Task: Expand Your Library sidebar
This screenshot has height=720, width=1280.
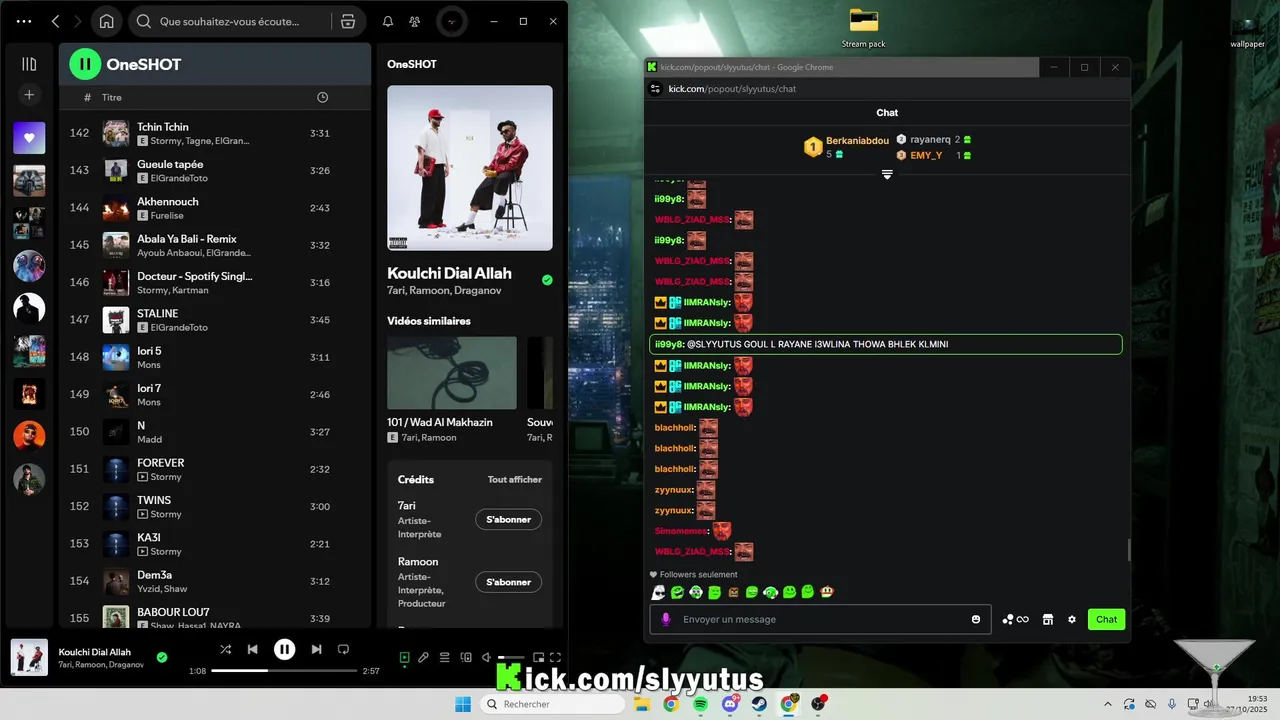Action: pos(29,64)
